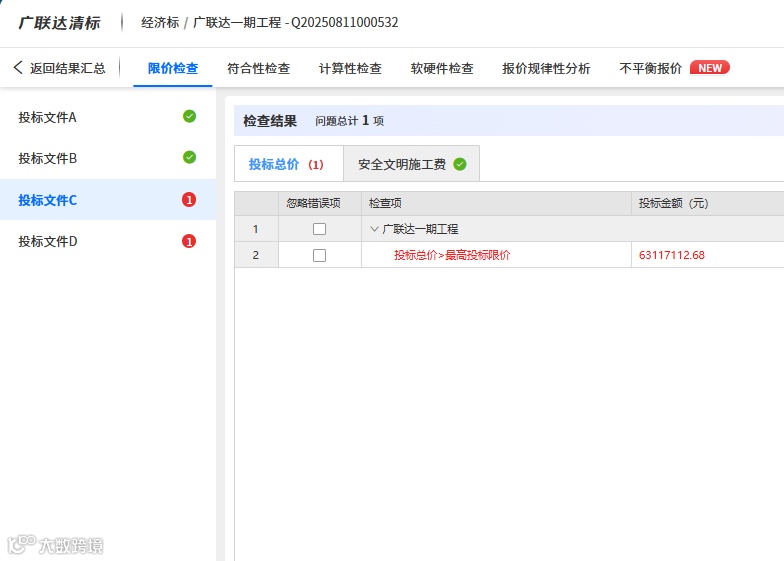Click green check on 安全文明施工费 tab
Screen dimensions: 784x561
(460, 164)
